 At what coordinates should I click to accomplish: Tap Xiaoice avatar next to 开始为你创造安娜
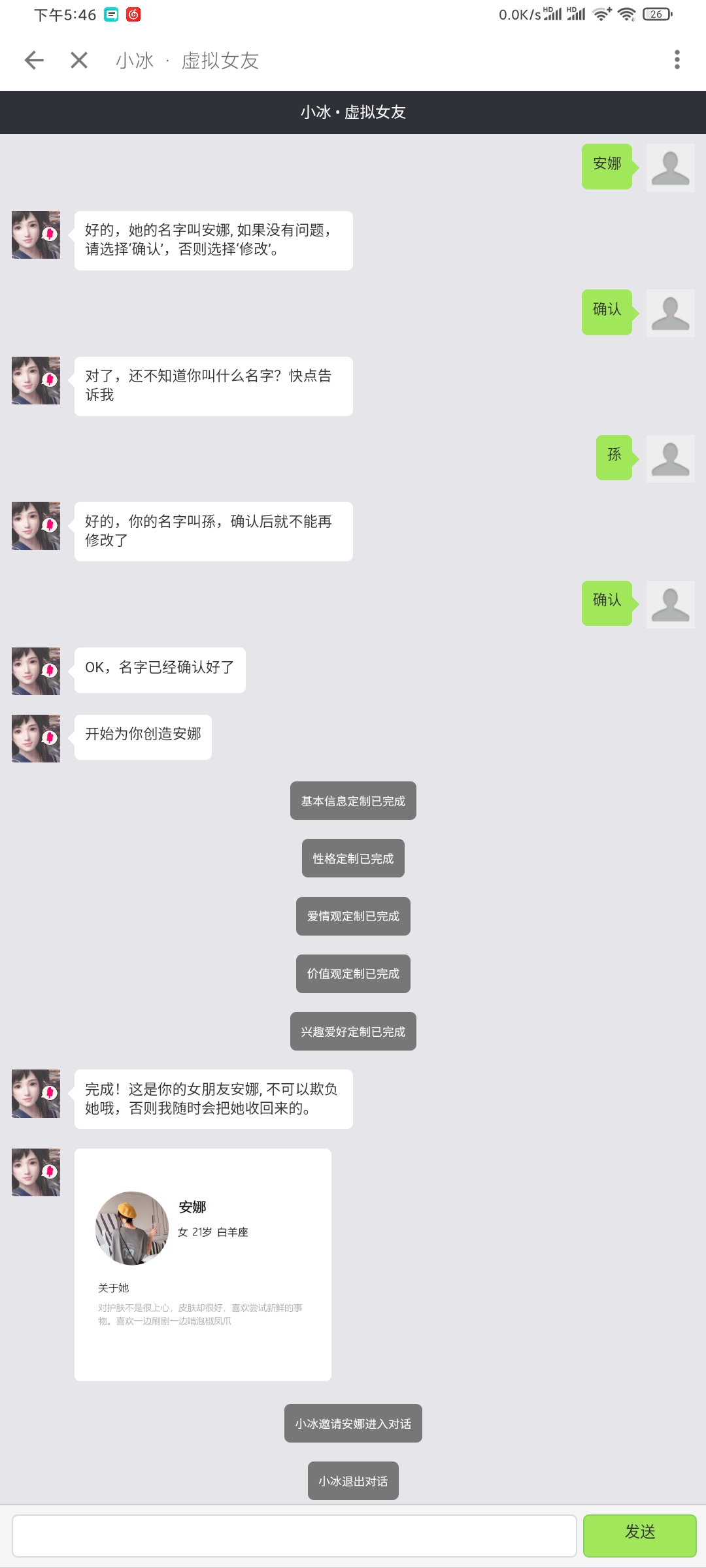pyautogui.click(x=36, y=738)
